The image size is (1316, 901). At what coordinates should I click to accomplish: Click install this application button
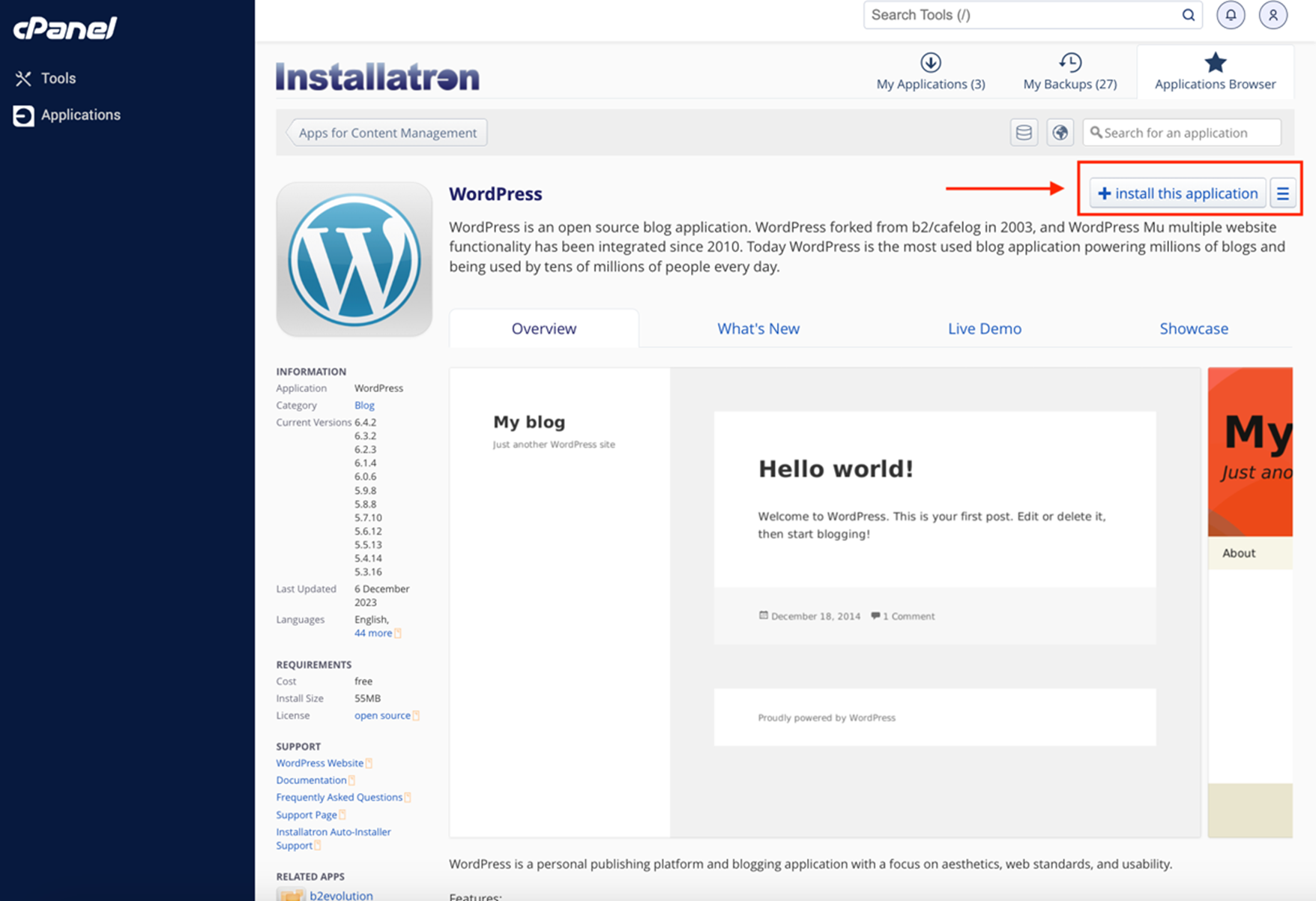click(x=1177, y=193)
